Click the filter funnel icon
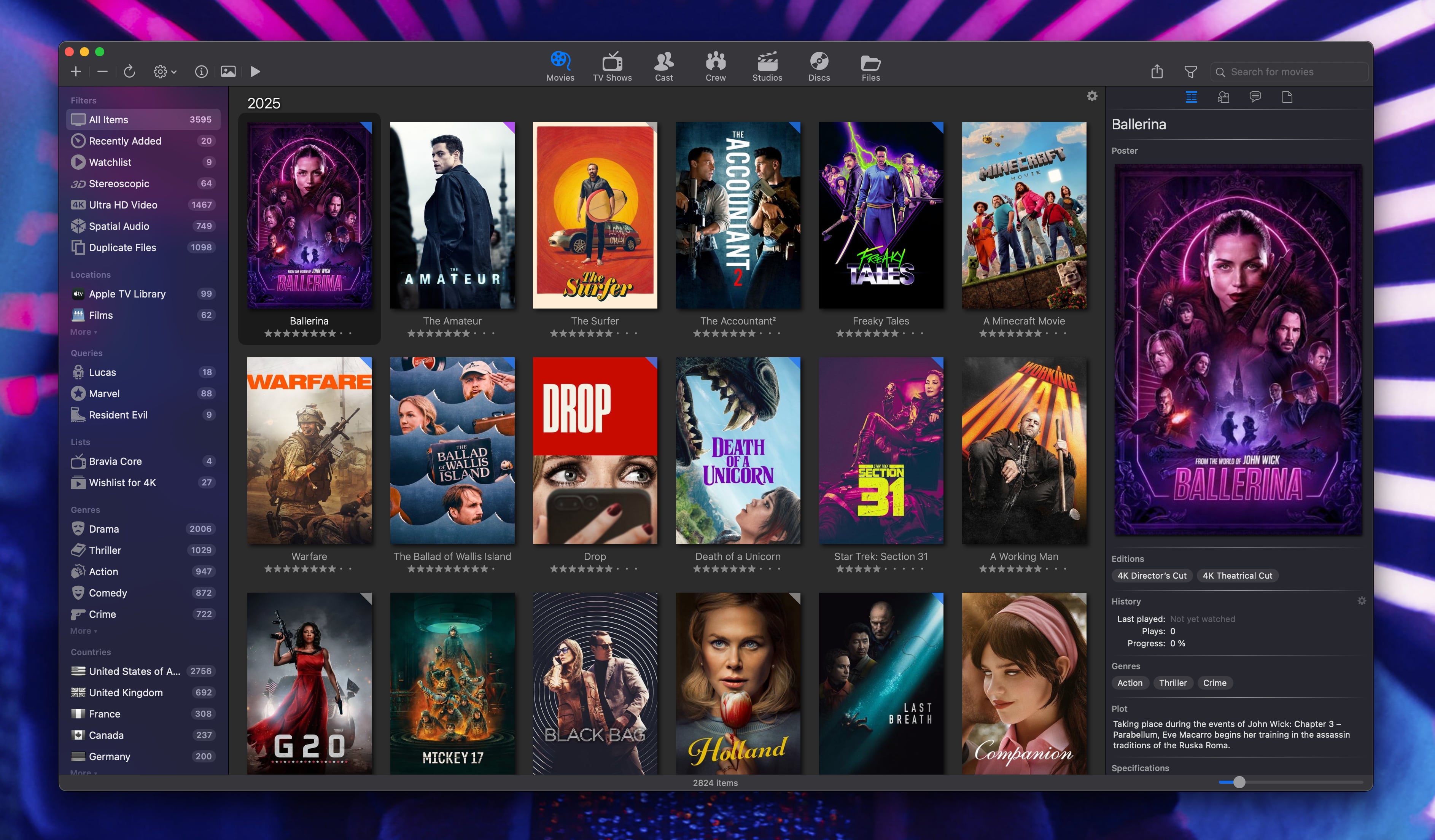The height and width of the screenshot is (840, 1435). pos(1190,72)
